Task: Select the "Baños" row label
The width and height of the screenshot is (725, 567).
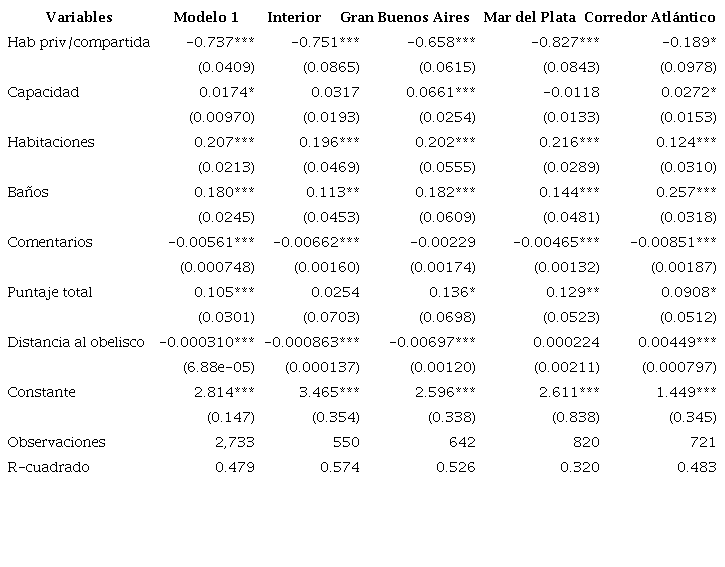Action: [x=28, y=192]
